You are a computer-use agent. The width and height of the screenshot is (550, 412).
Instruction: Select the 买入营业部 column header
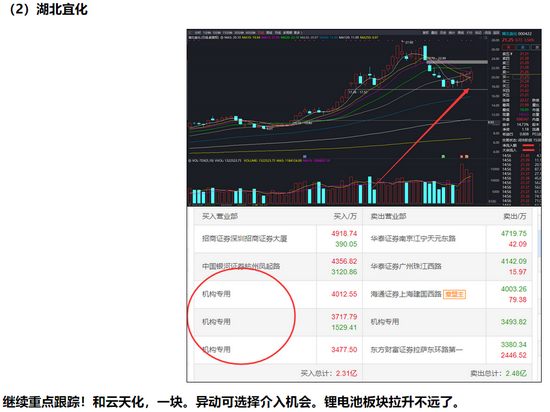(x=220, y=216)
